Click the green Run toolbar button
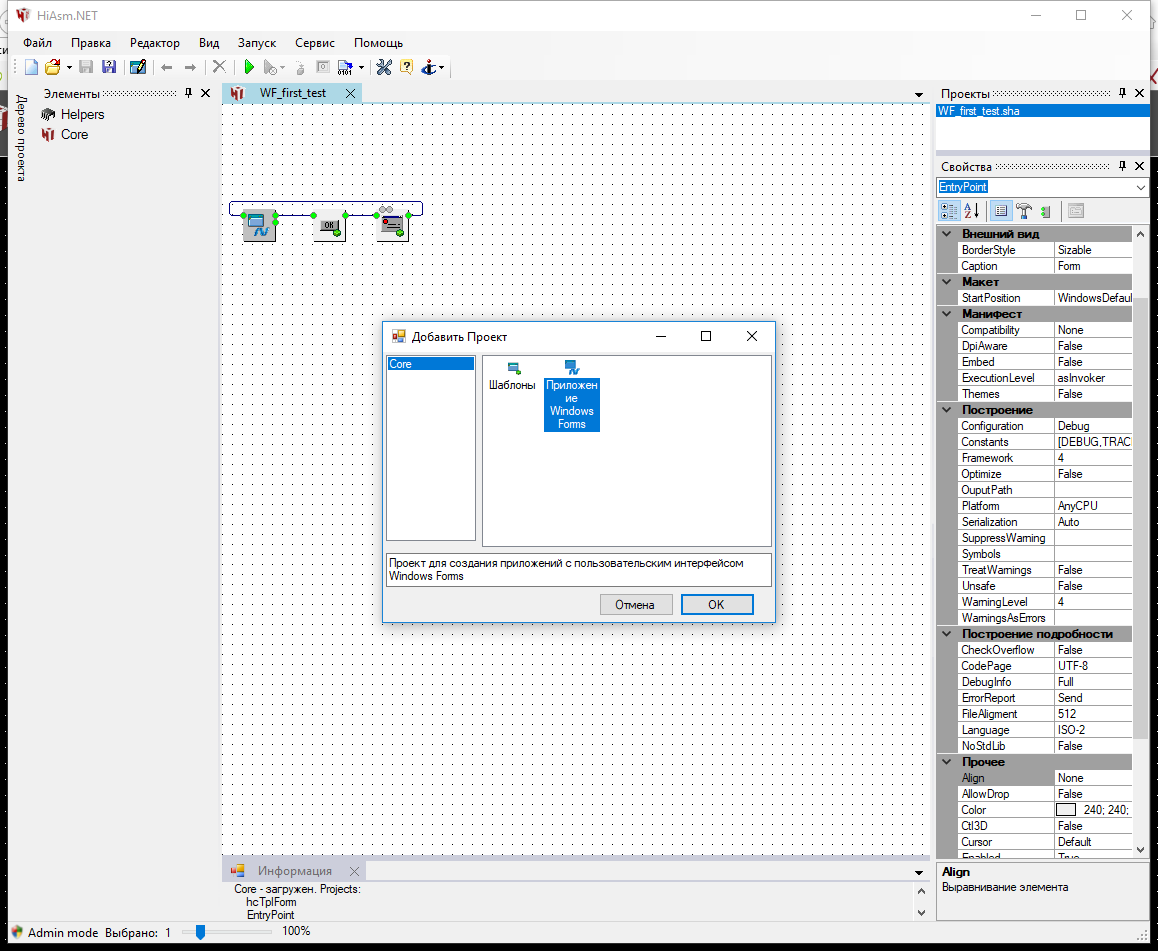1158x951 pixels. 249,67
